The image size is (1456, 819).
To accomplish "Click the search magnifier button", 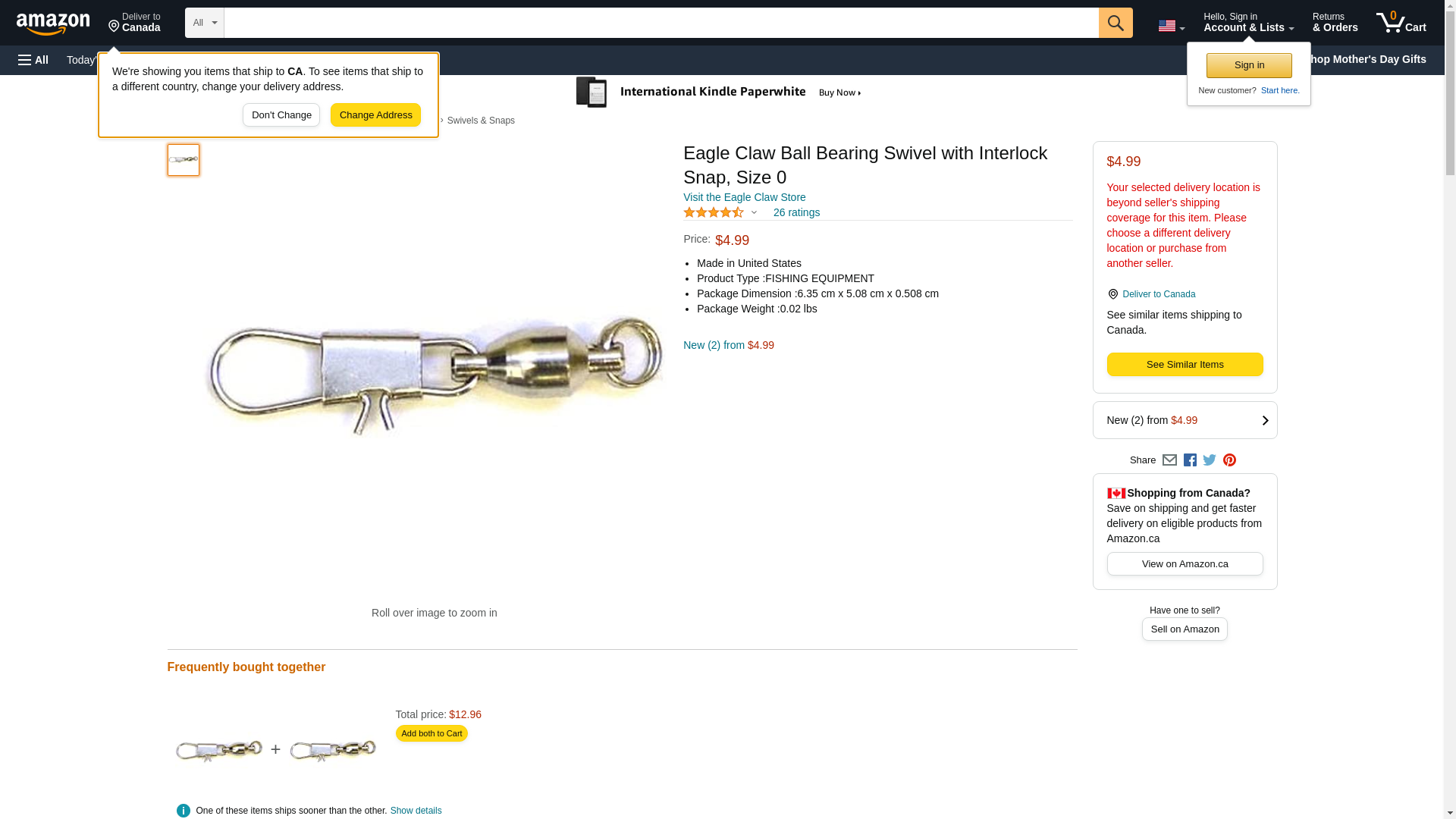I will coord(1115,23).
